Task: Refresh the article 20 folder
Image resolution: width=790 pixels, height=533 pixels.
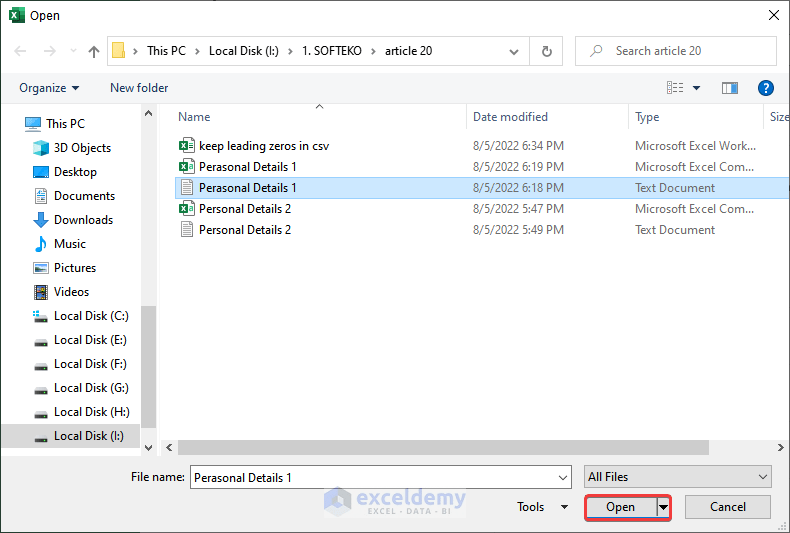Action: [x=546, y=51]
